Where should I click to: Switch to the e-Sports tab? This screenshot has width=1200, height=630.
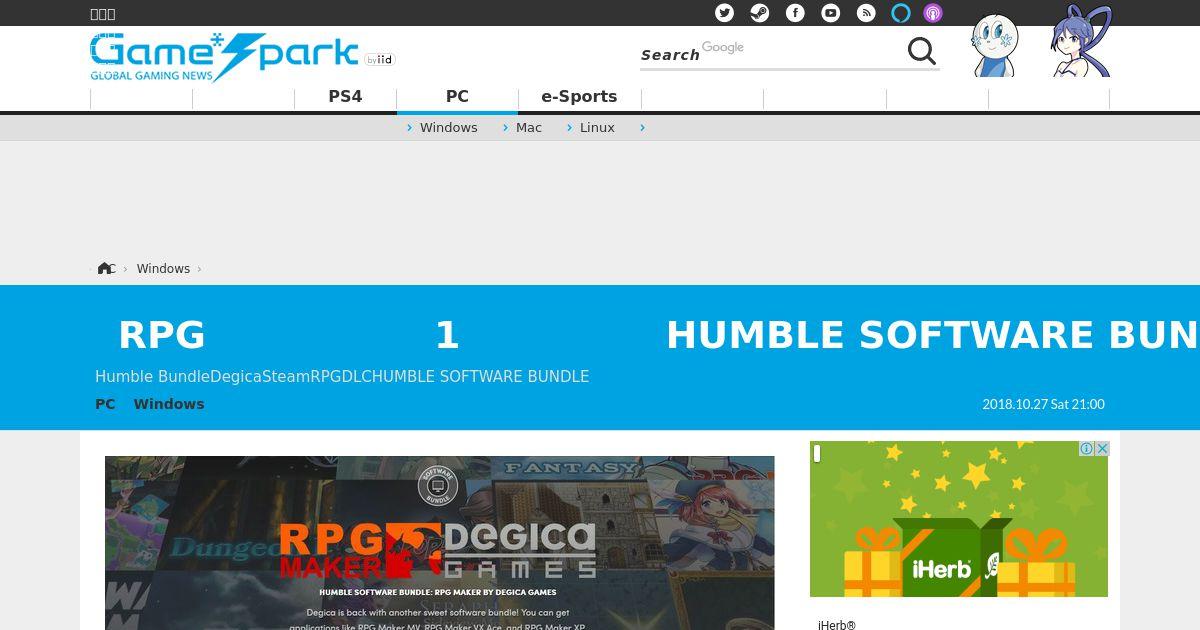click(x=579, y=97)
